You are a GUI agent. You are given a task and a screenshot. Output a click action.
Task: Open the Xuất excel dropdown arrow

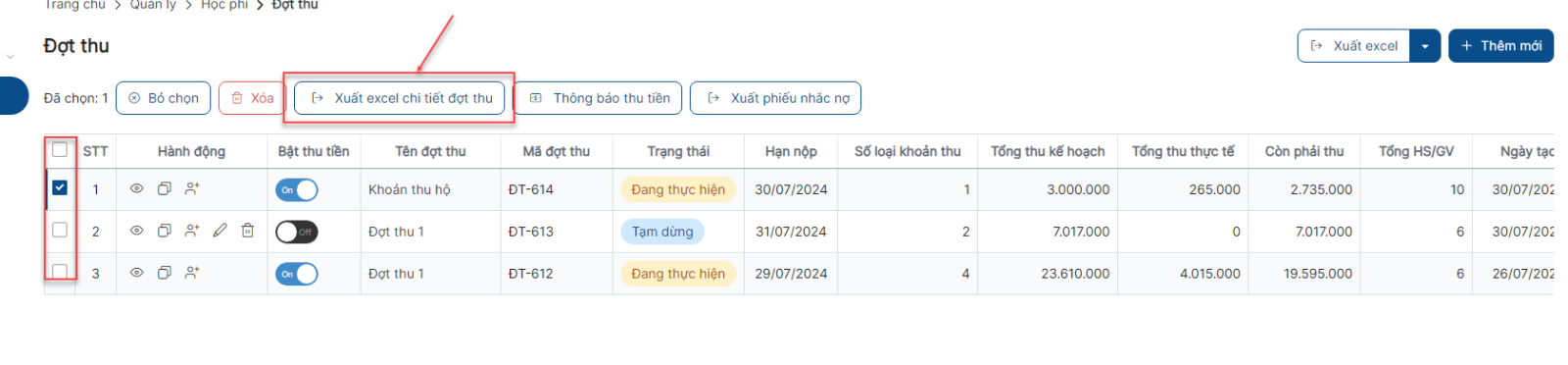[x=1425, y=46]
